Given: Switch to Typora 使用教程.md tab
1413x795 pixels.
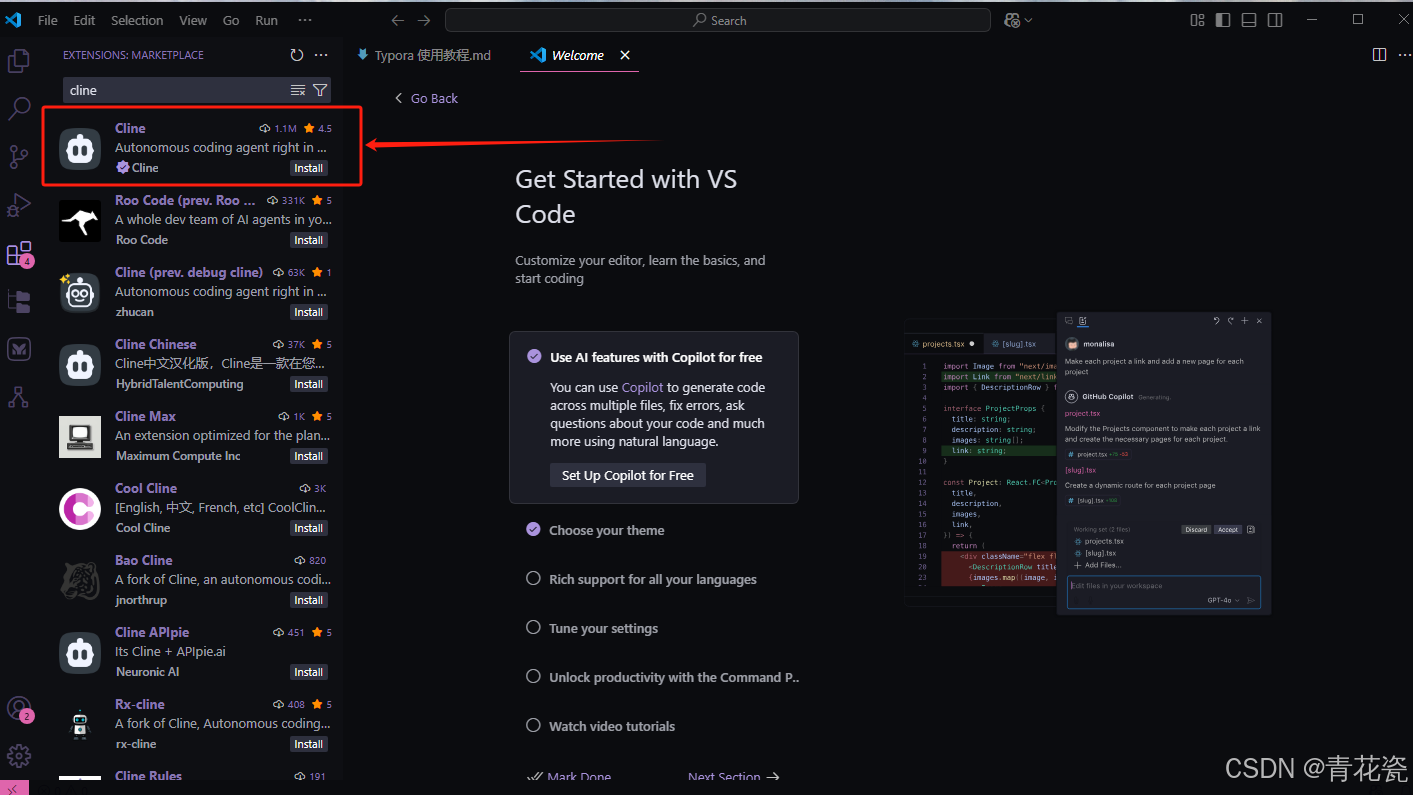Looking at the screenshot, I should pos(424,55).
